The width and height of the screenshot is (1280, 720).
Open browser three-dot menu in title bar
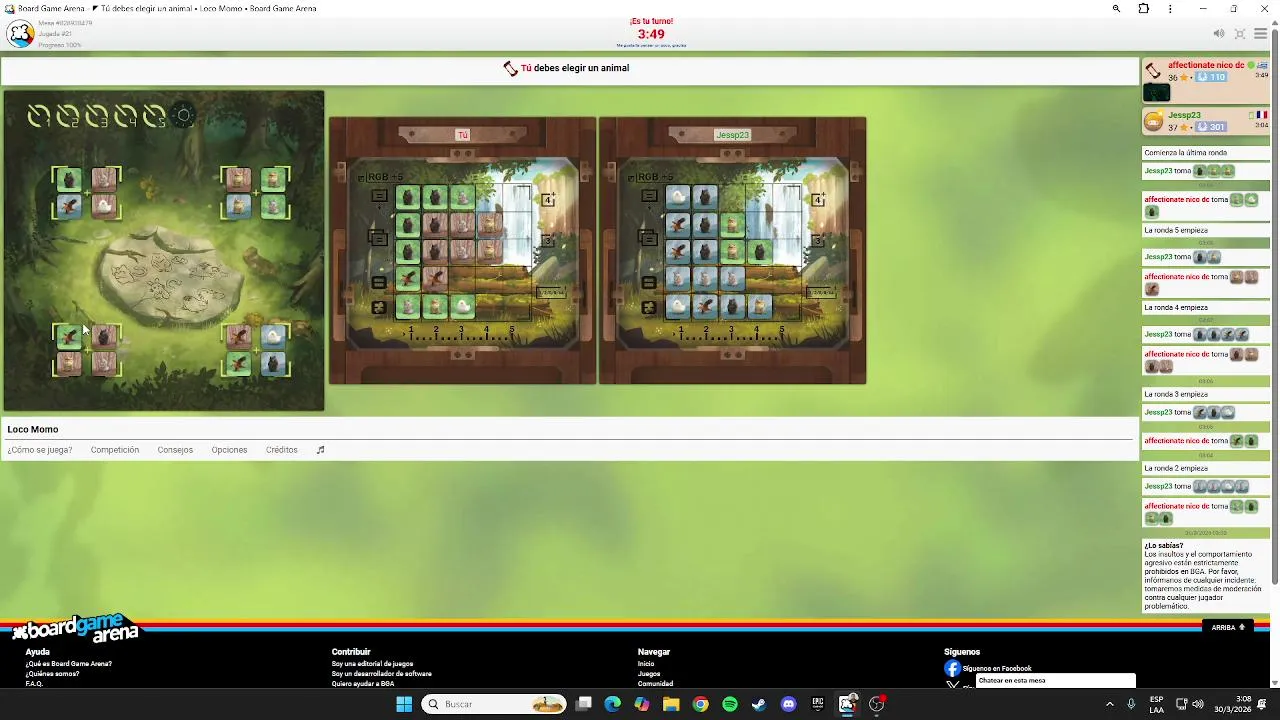1170,9
